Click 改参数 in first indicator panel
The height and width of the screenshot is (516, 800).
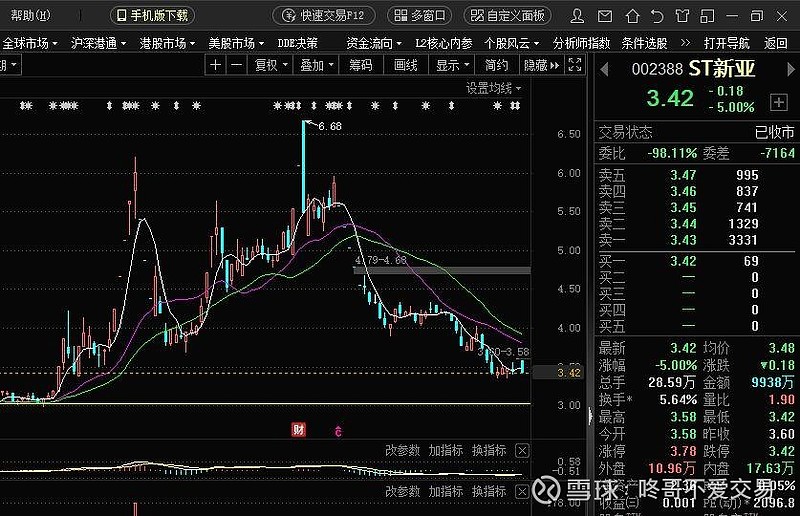pos(403,451)
